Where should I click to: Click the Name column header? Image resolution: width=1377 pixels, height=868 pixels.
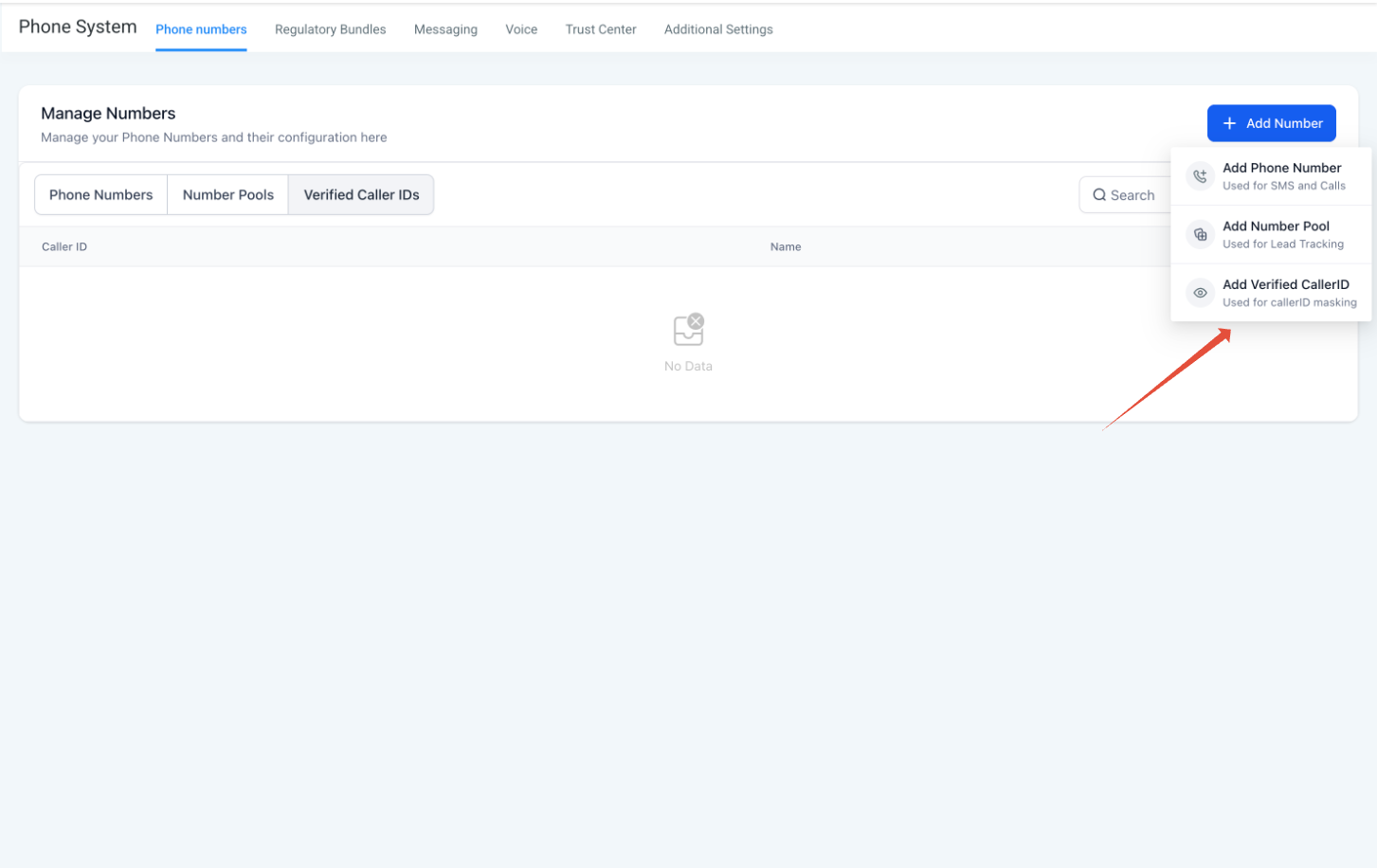point(786,247)
